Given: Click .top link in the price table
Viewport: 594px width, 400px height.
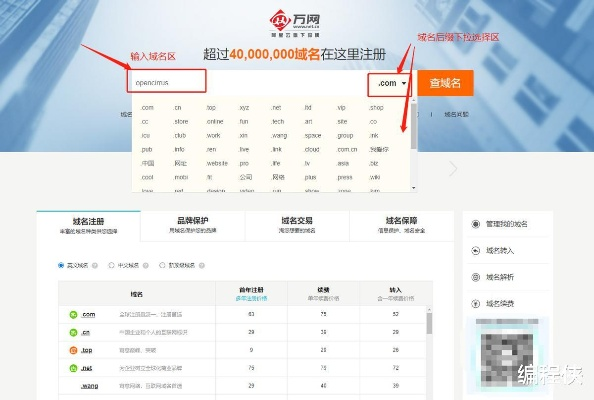Looking at the screenshot, I should pyautogui.click(x=86, y=350).
